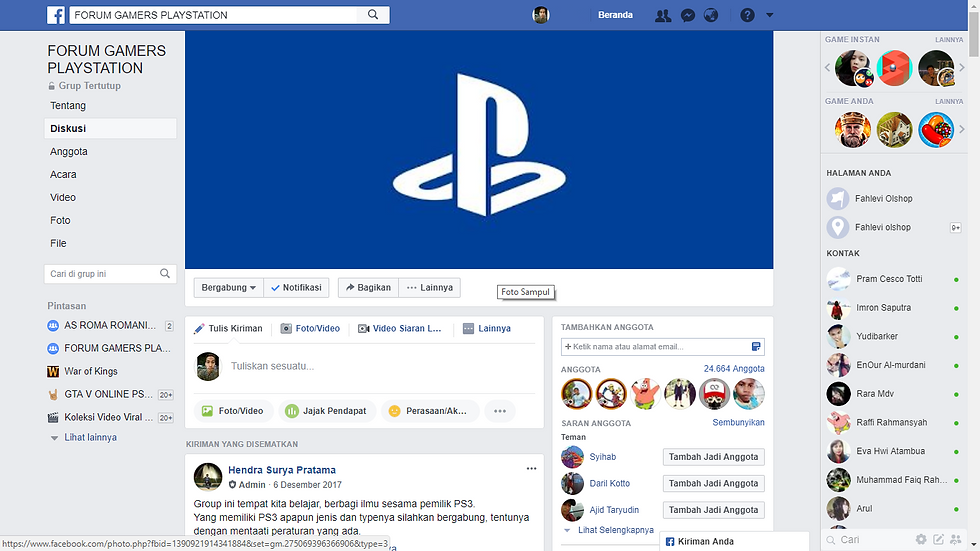Toggle the Notifikasi button
980x551 pixels.
tap(296, 287)
